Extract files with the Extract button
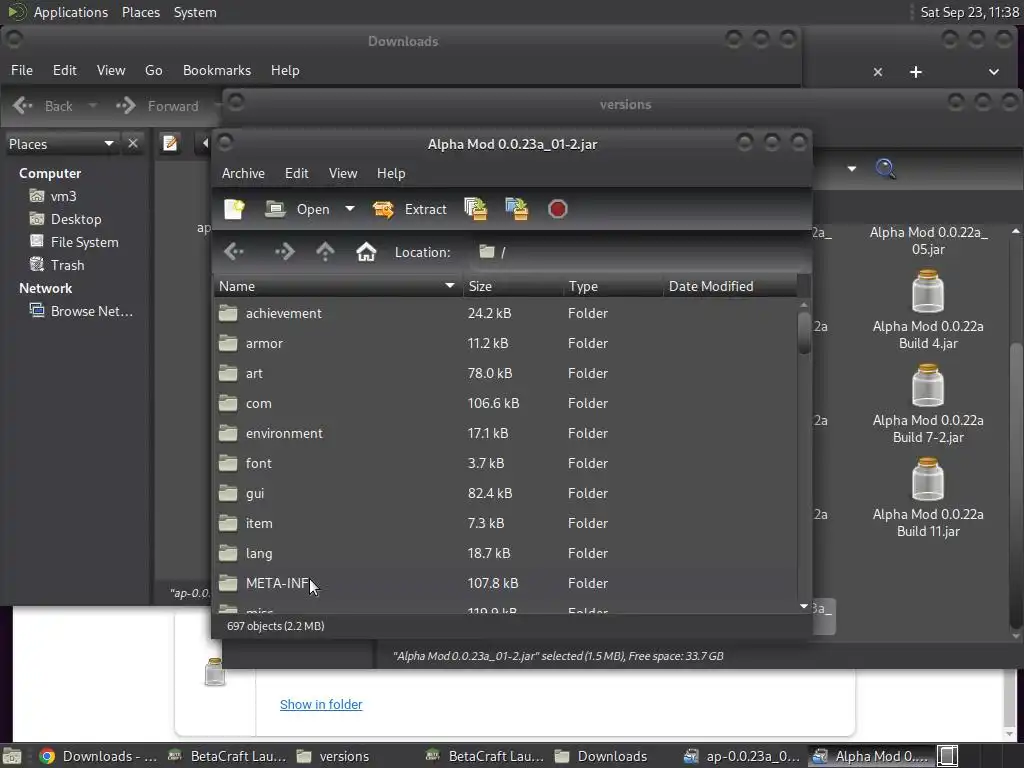This screenshot has height=768, width=1024. [x=409, y=209]
